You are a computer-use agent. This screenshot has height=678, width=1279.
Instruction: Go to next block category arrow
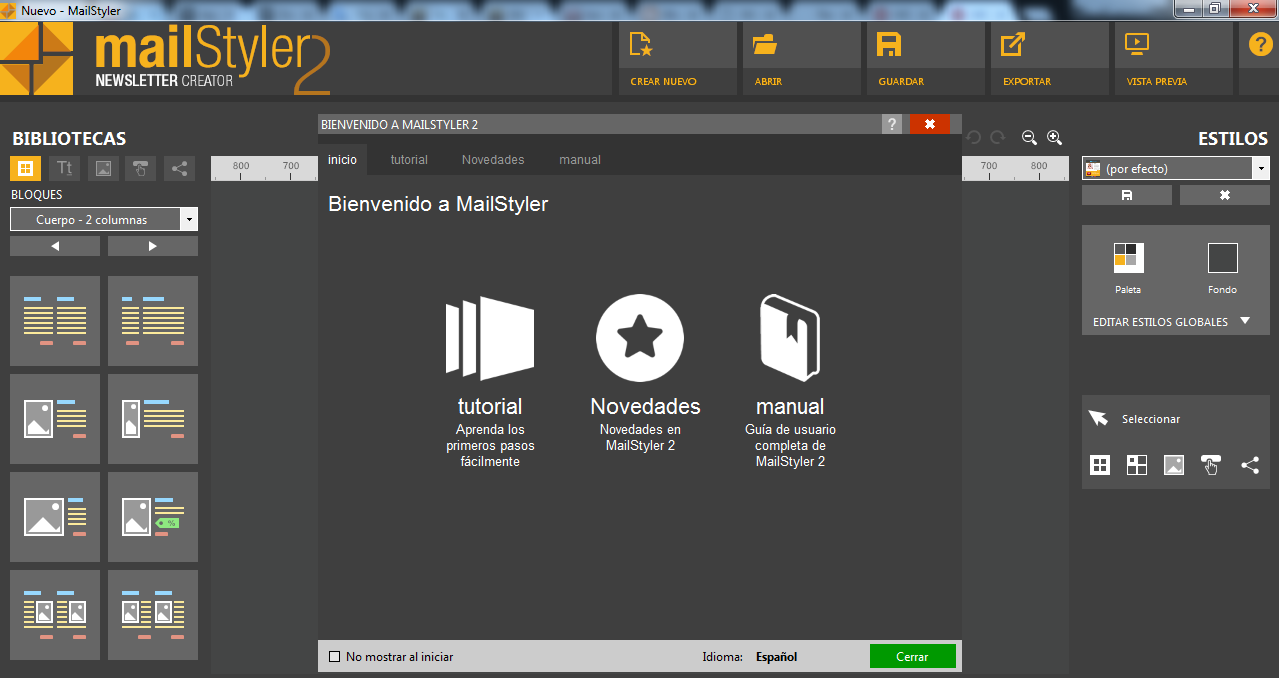point(153,246)
